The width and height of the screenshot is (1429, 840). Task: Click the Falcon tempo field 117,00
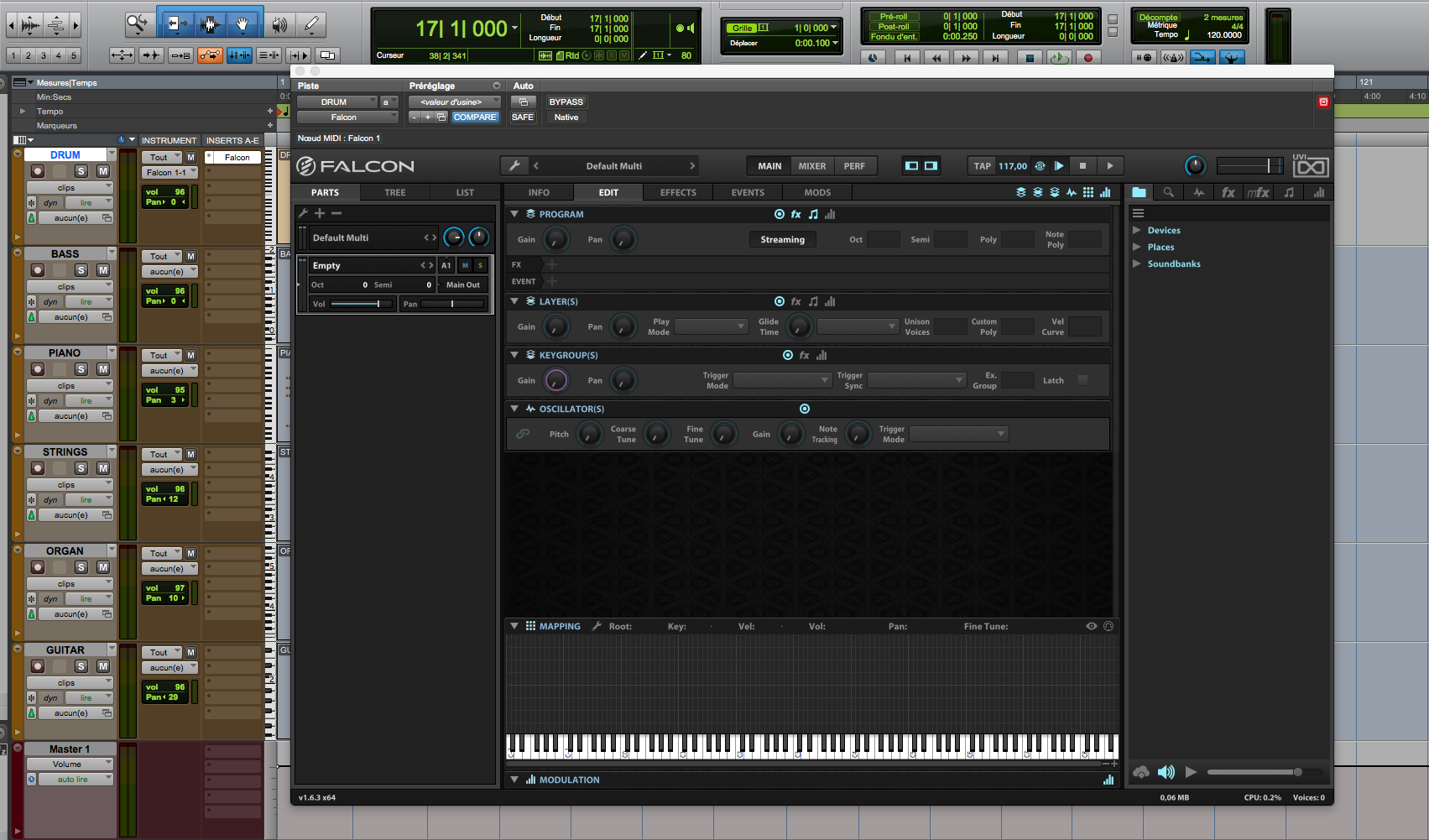pos(1013,166)
